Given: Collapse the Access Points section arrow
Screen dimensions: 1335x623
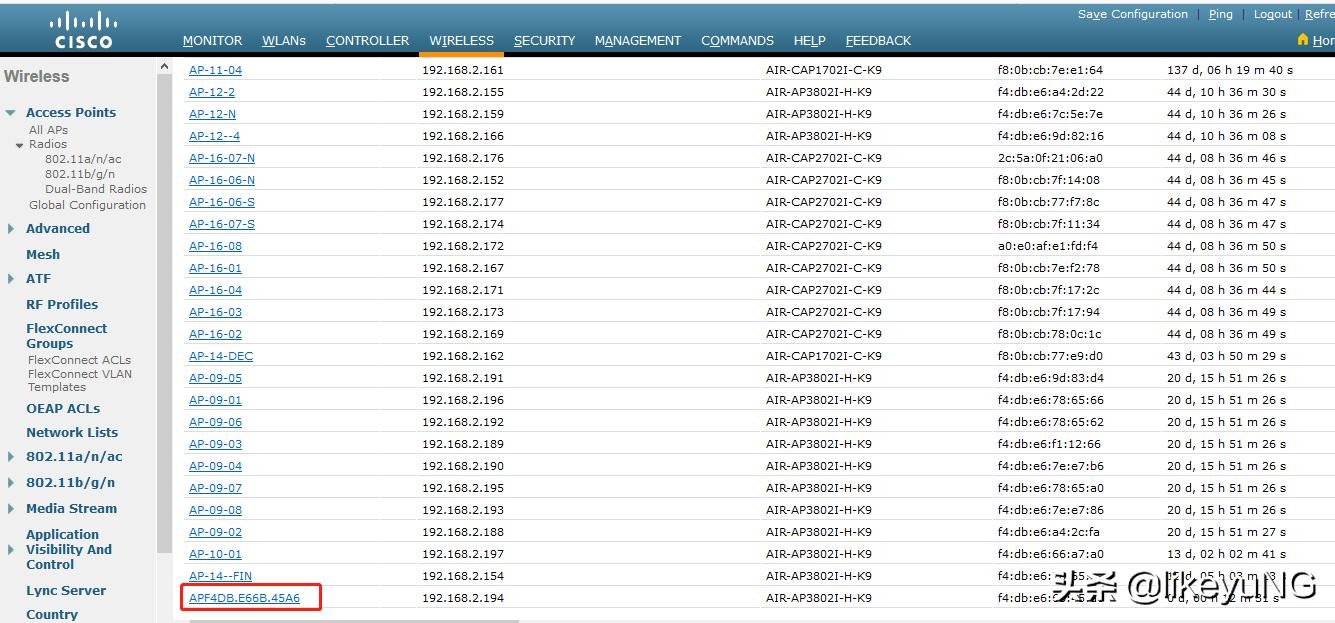Looking at the screenshot, I should tap(10, 113).
